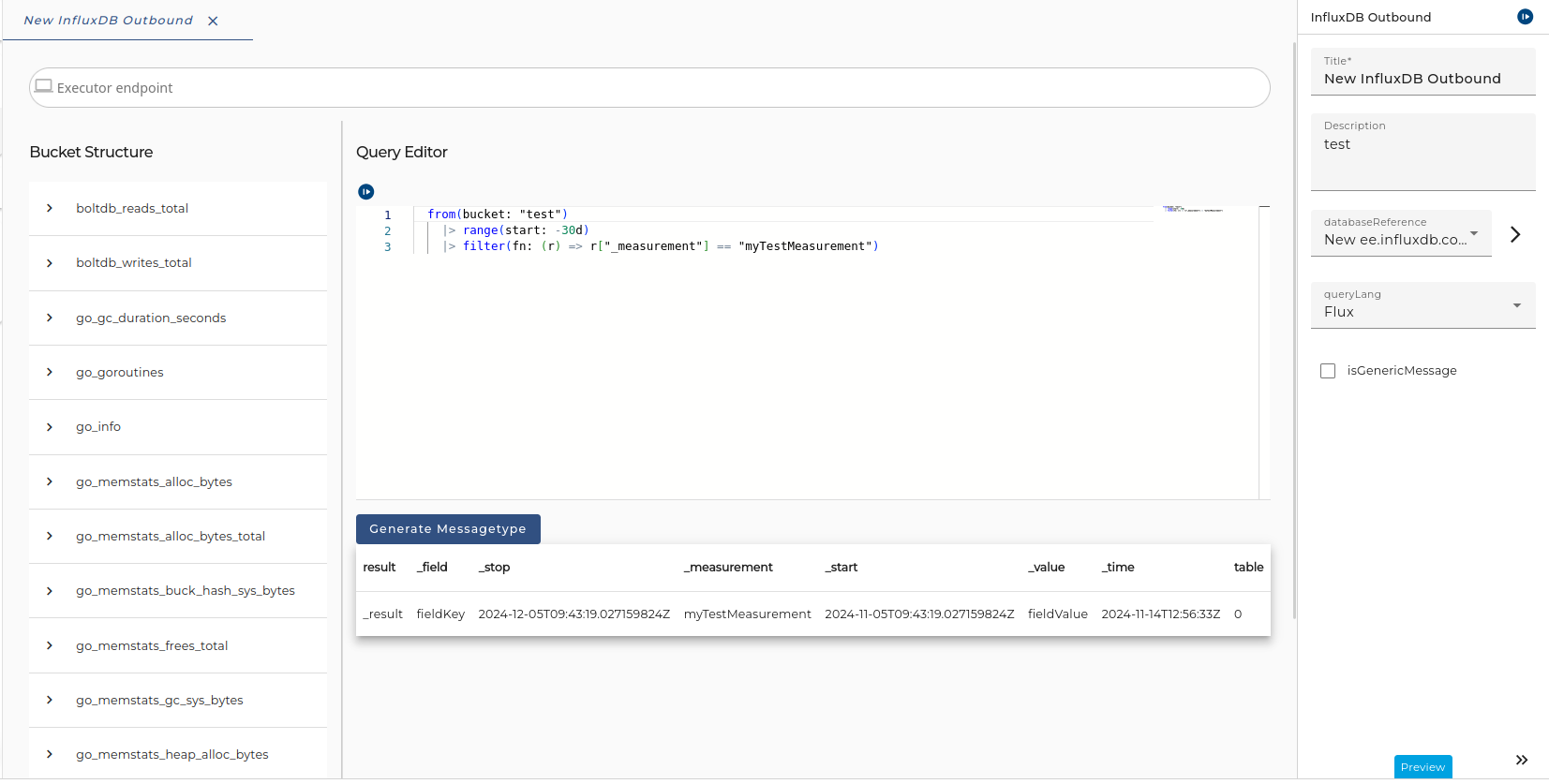This screenshot has height=784, width=1549.
Task: Click line 1 from bucket code
Action: (498, 214)
